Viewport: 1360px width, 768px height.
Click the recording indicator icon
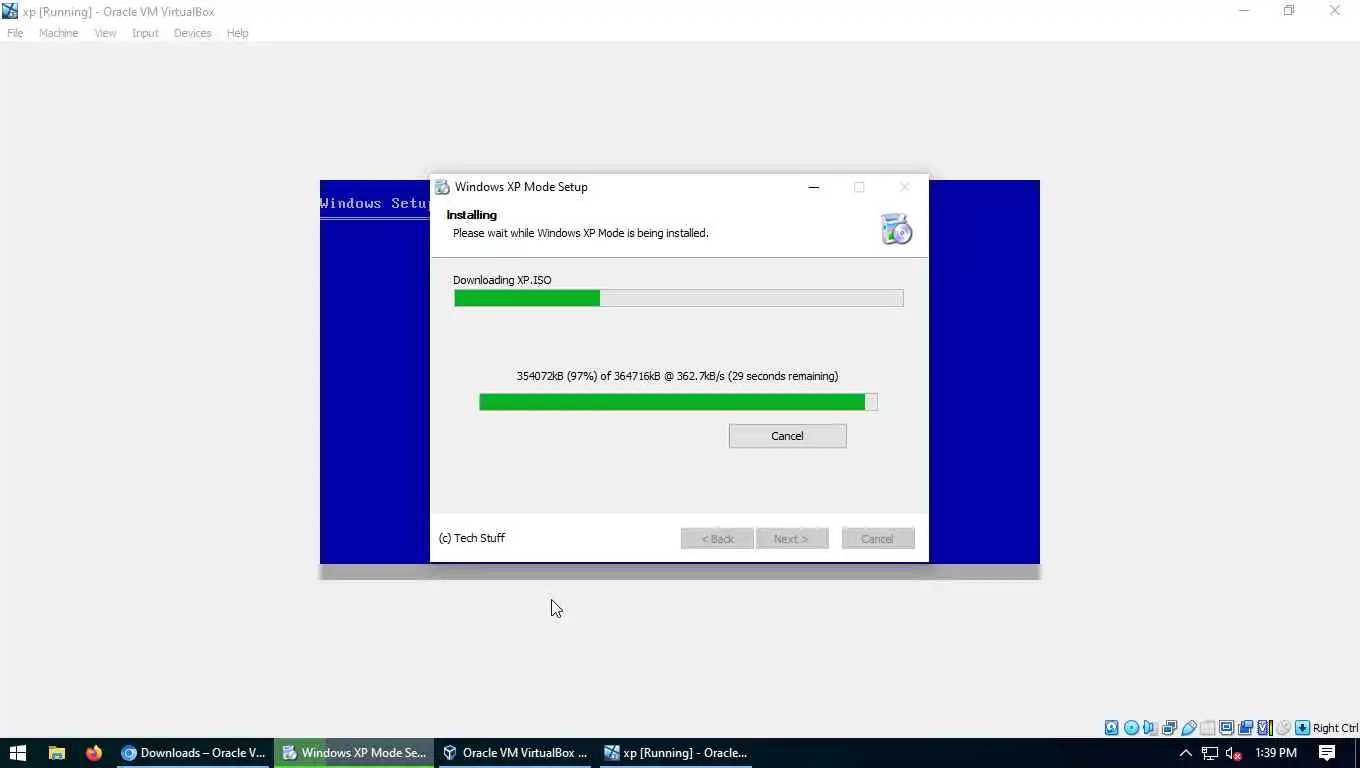click(x=1245, y=728)
